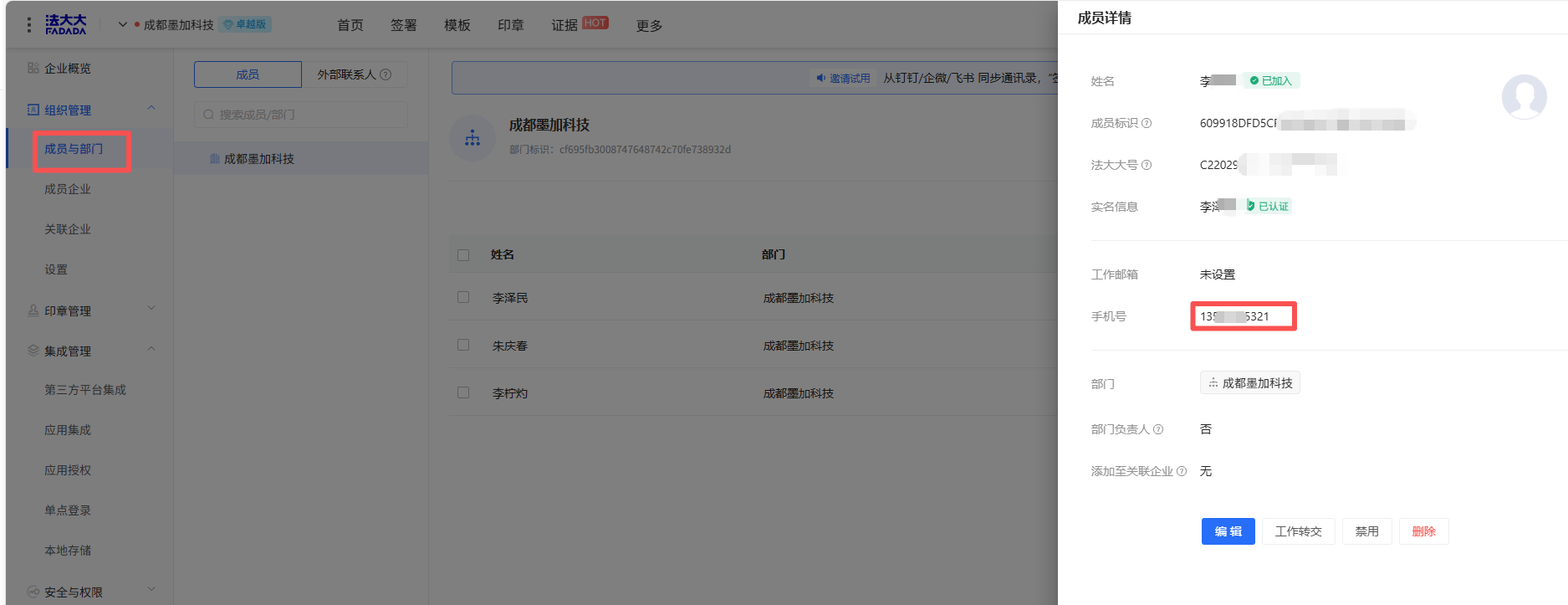
Task: Click the three-dot menu icon beside logo
Action: coord(29,25)
